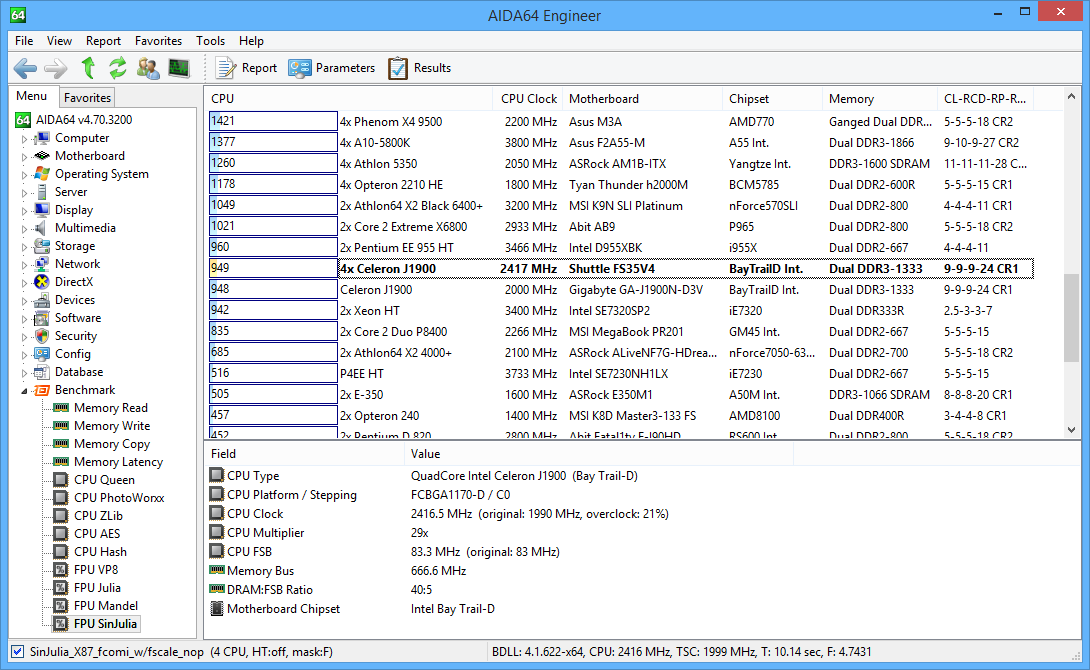Expand the Computer tree node
1090x670 pixels.
pos(24,139)
